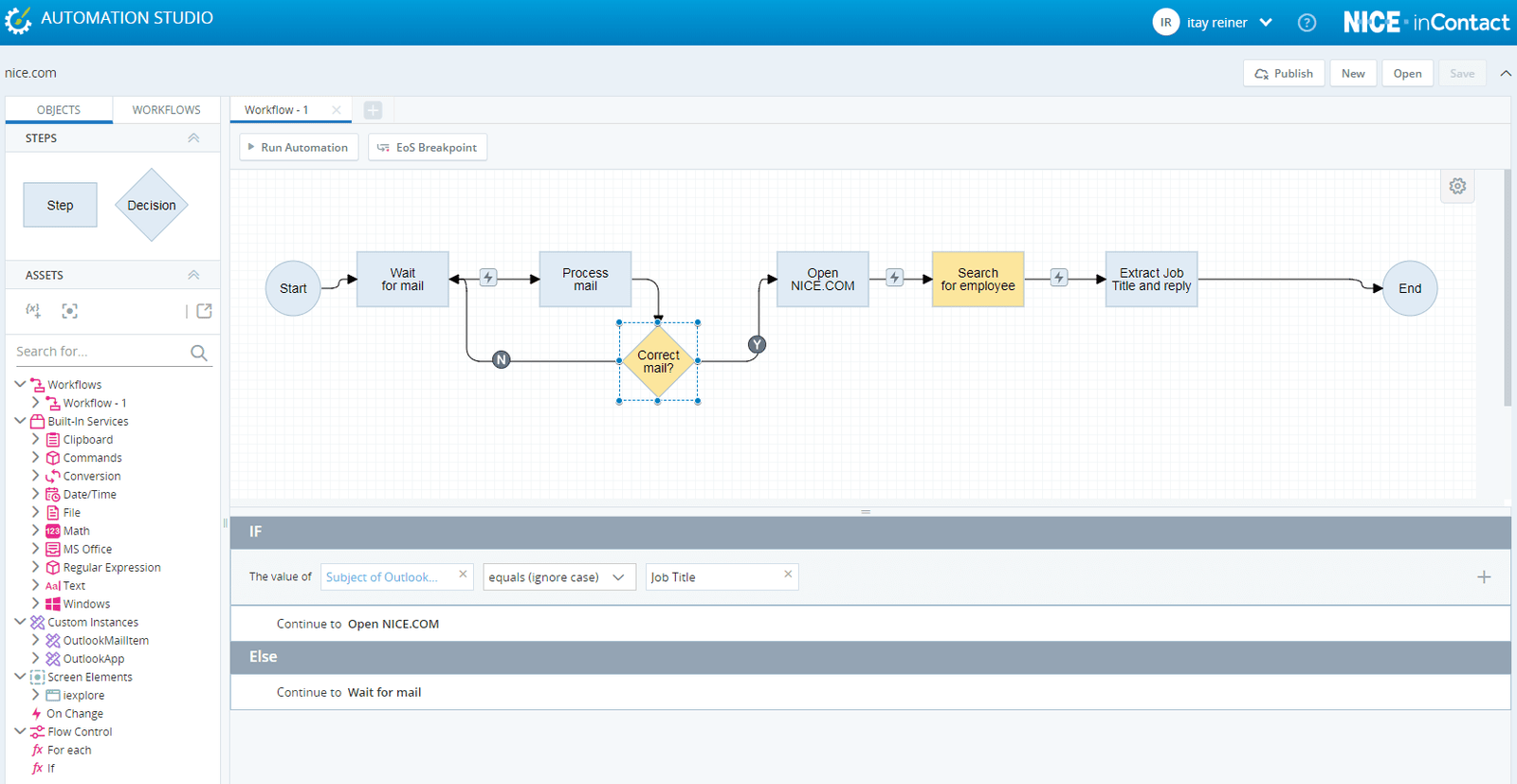Click the N branch marker
1517x784 pixels.
[x=502, y=359]
